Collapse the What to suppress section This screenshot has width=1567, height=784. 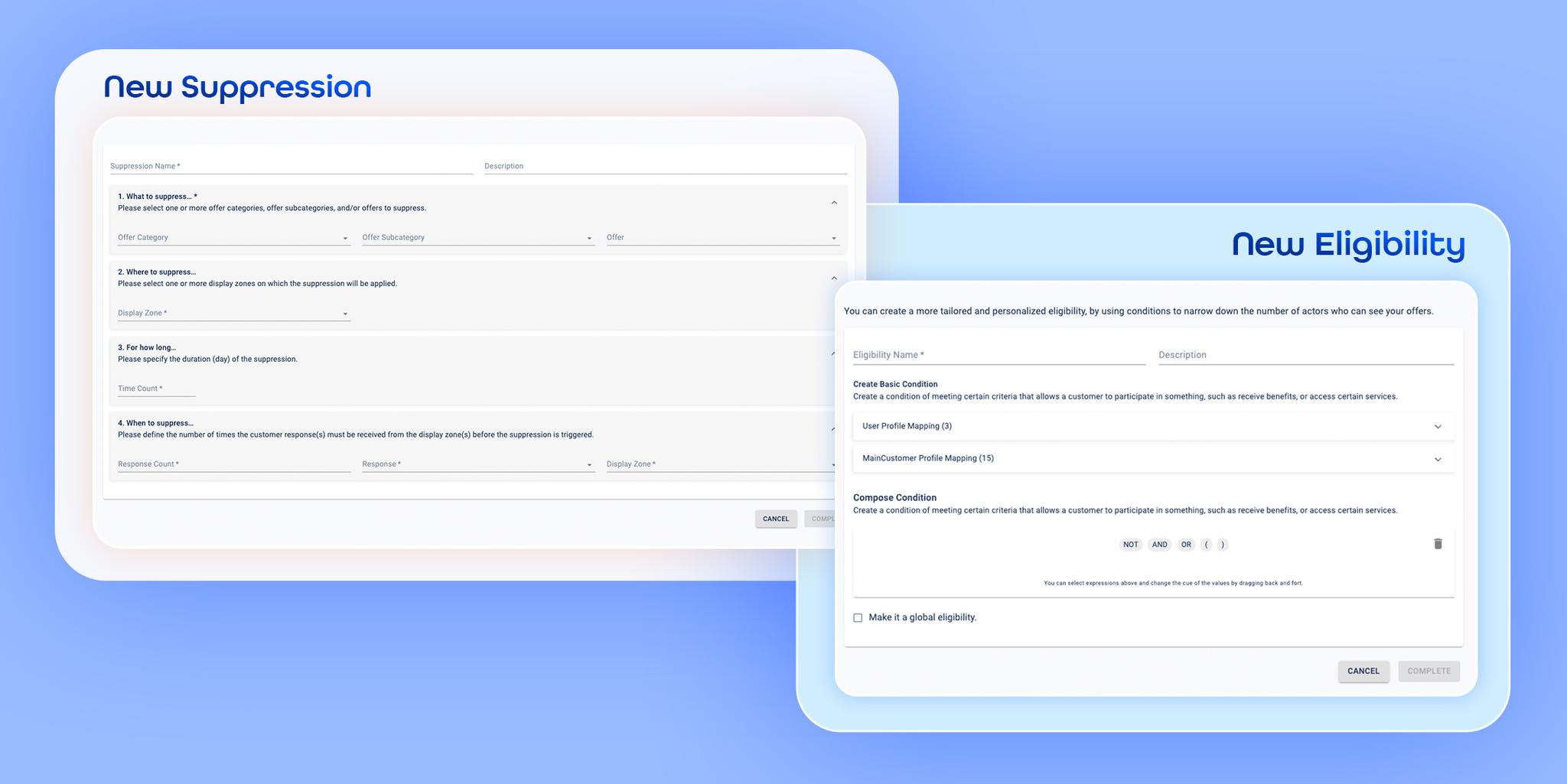(x=834, y=203)
